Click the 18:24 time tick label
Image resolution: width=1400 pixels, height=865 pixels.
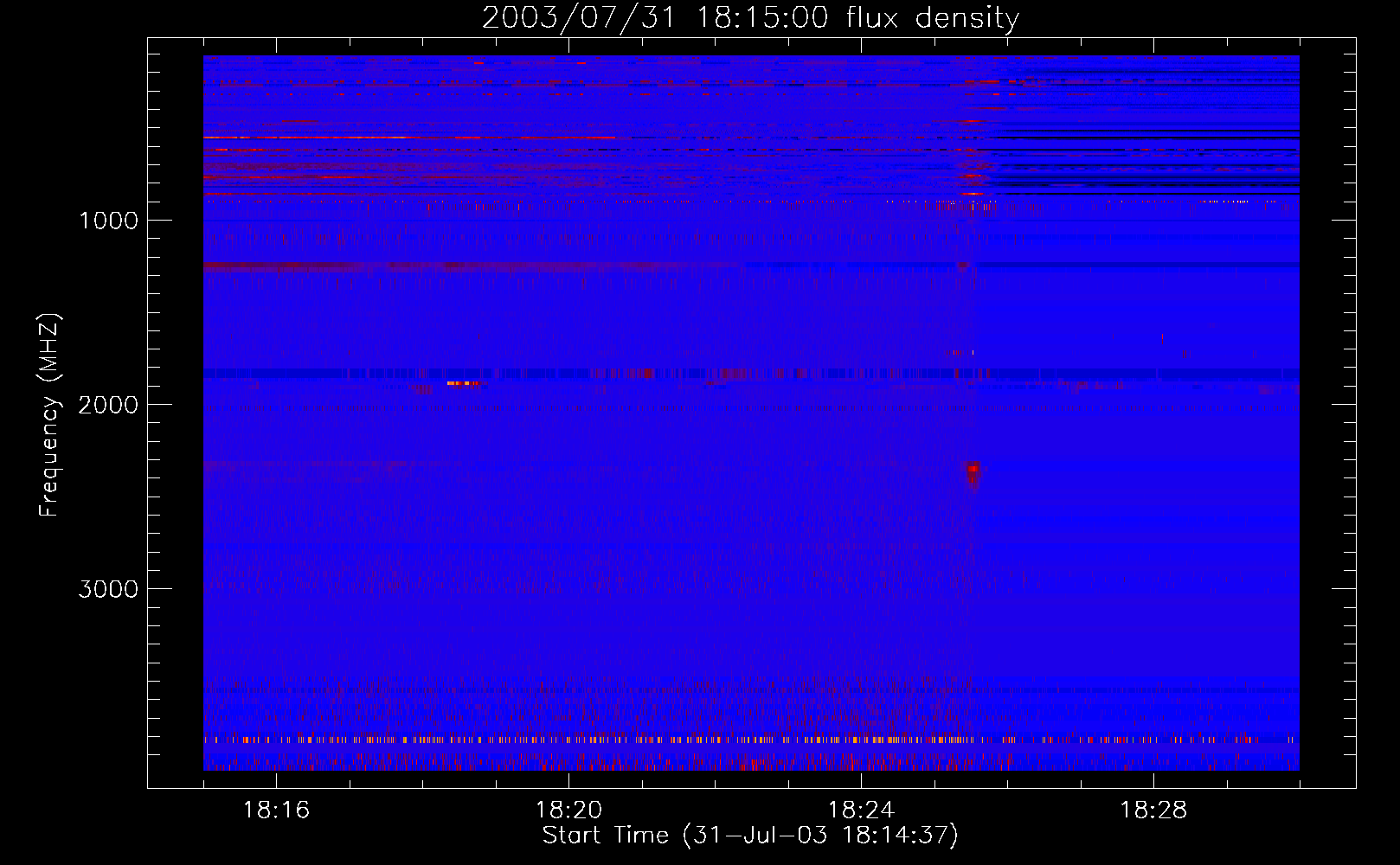(x=861, y=811)
